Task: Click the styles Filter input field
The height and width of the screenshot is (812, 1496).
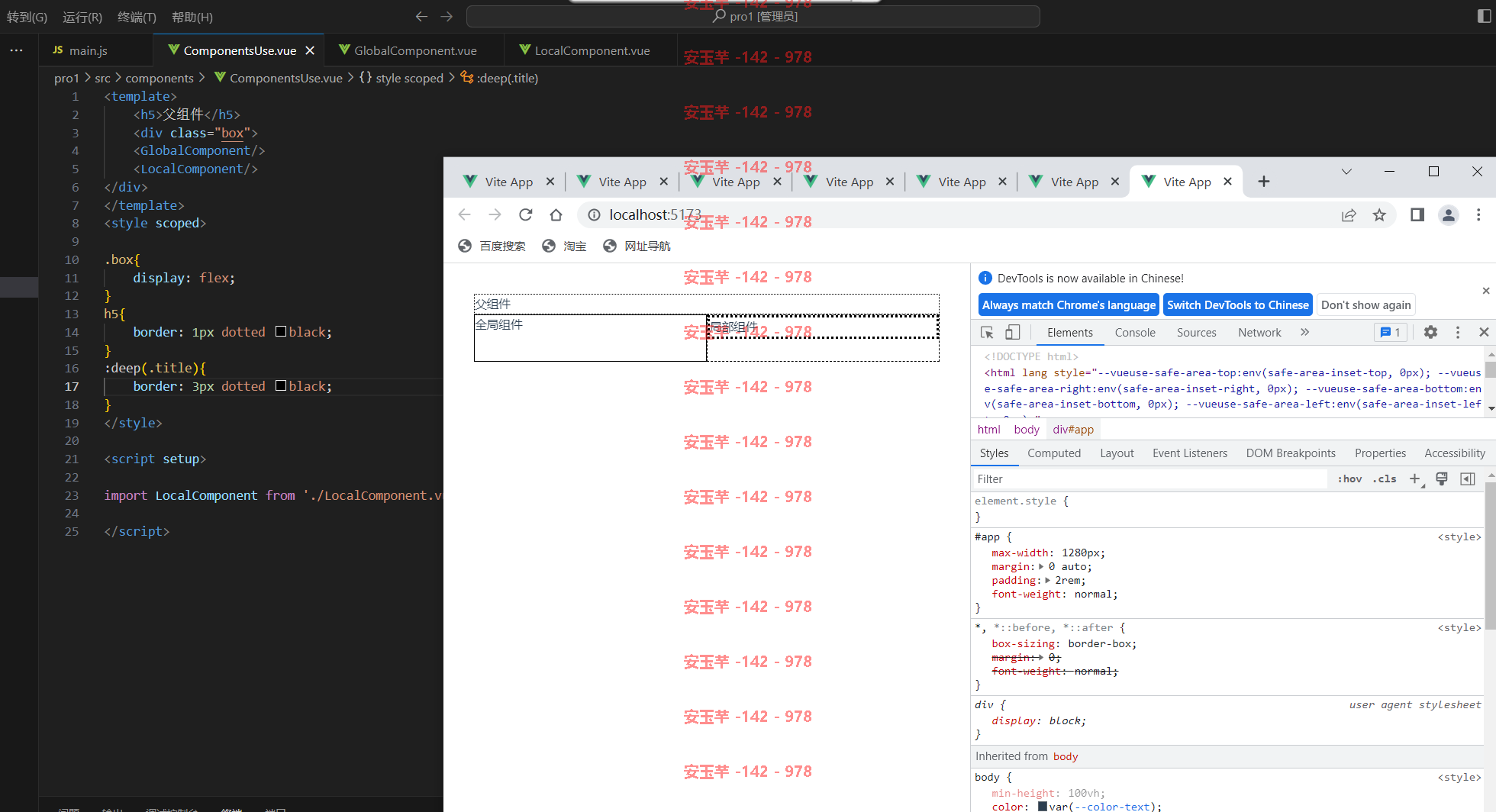Action: (x=1151, y=479)
